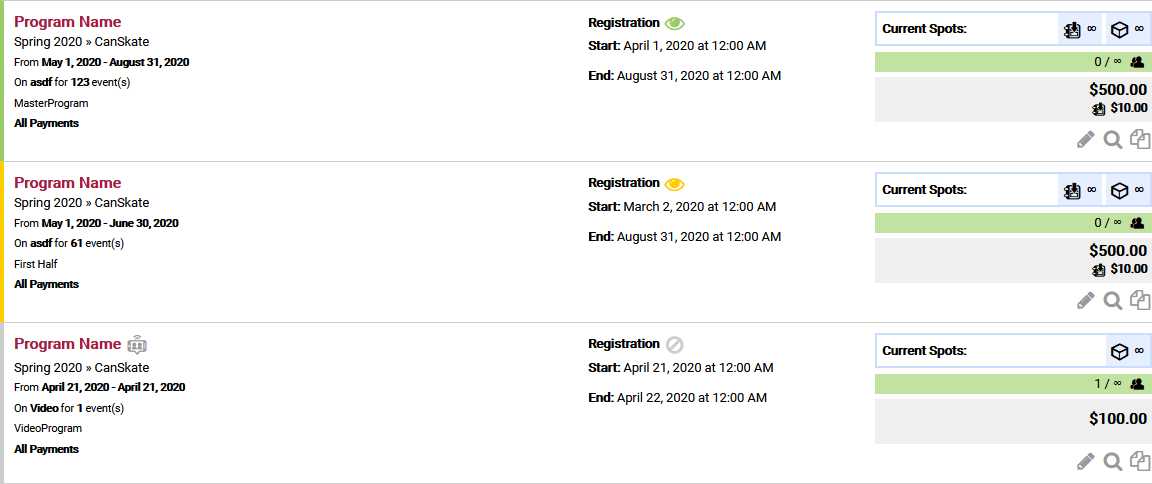The width and height of the screenshot is (1152, 484).
Task: Open the Program Name link for MasterProgram
Action: (x=68, y=22)
